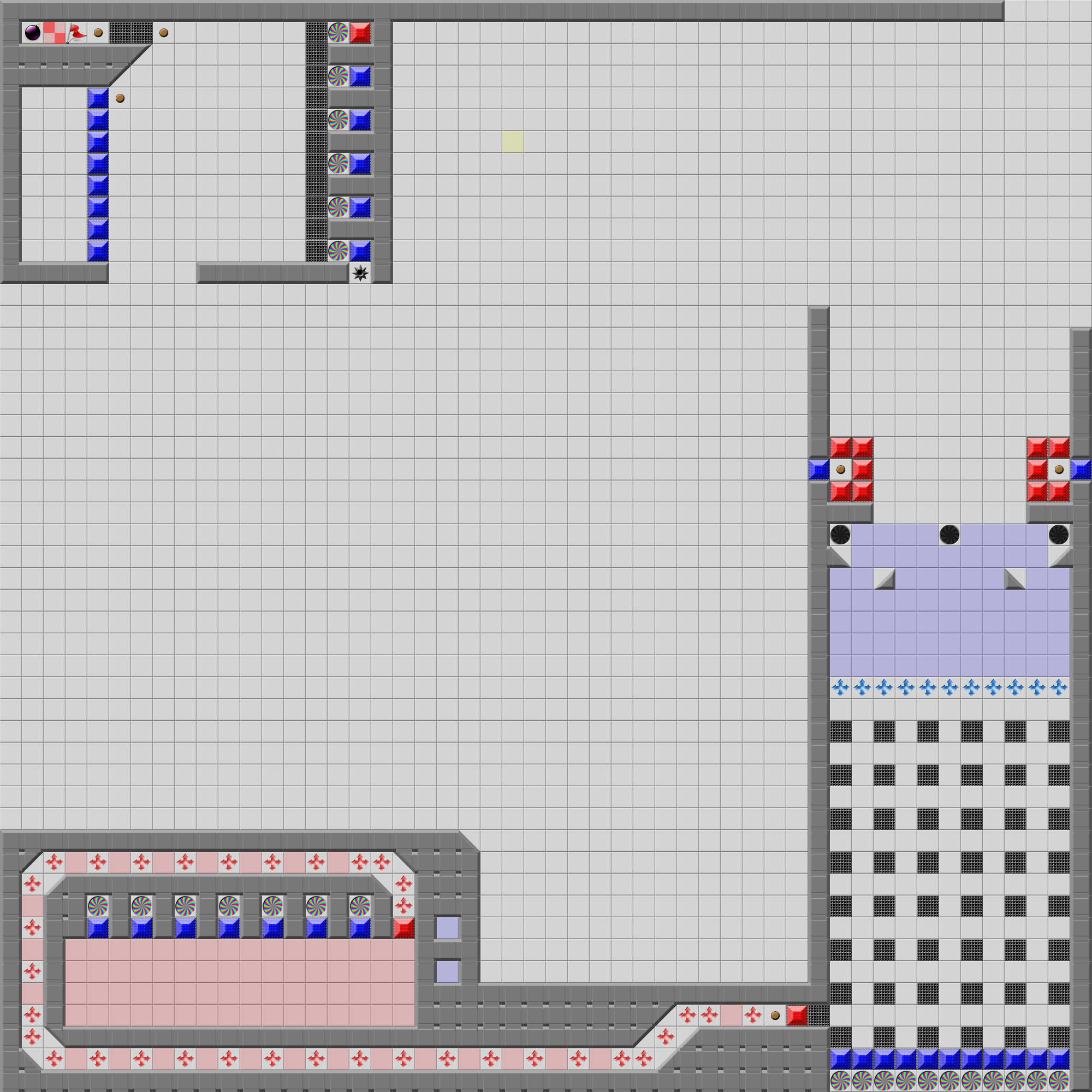
Task: Click the top-left black vortex in the lavender area
Action: pyautogui.click(x=840, y=535)
